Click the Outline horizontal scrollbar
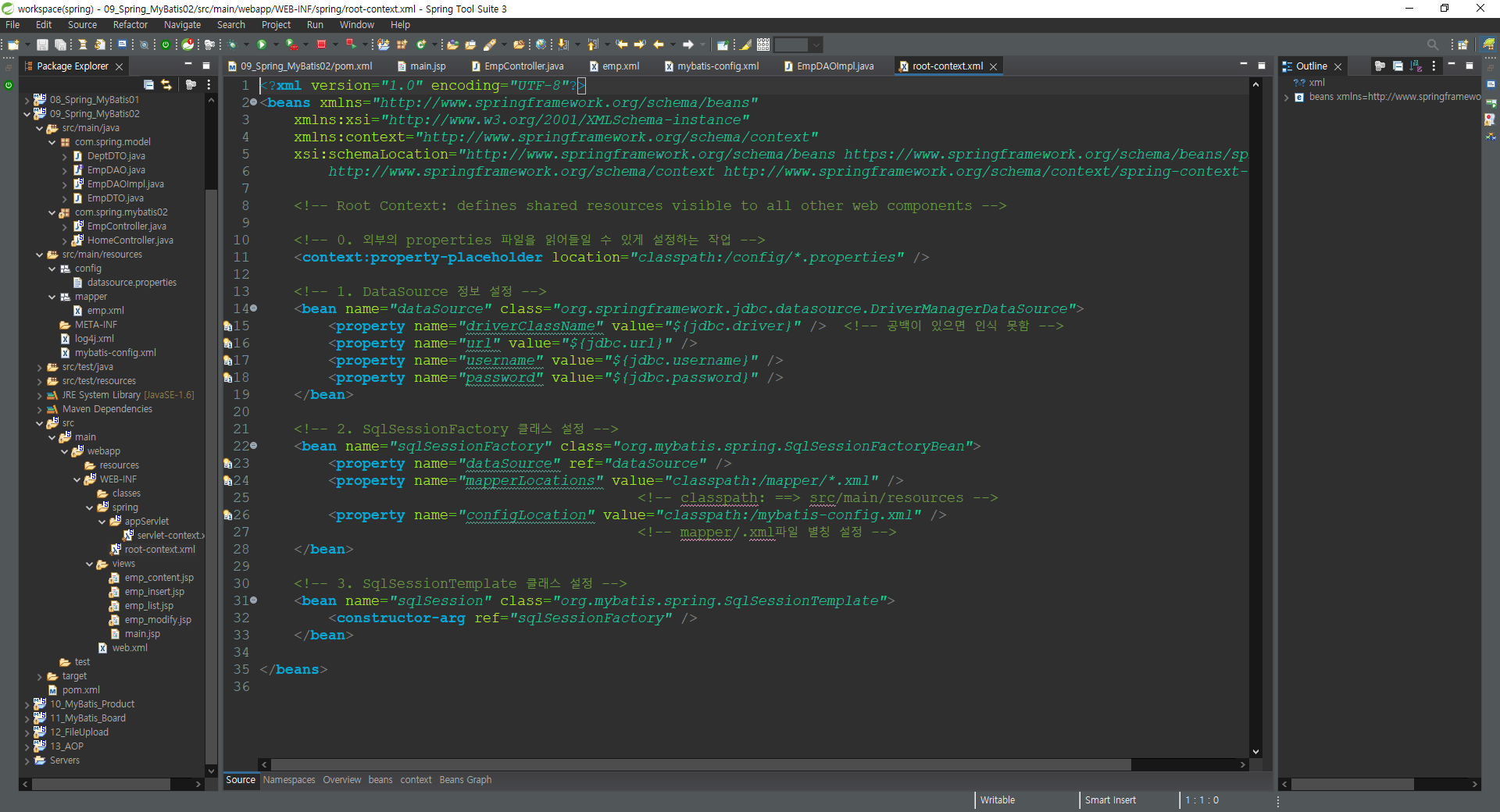Viewport: 1500px width, 812px height. tap(1352, 784)
